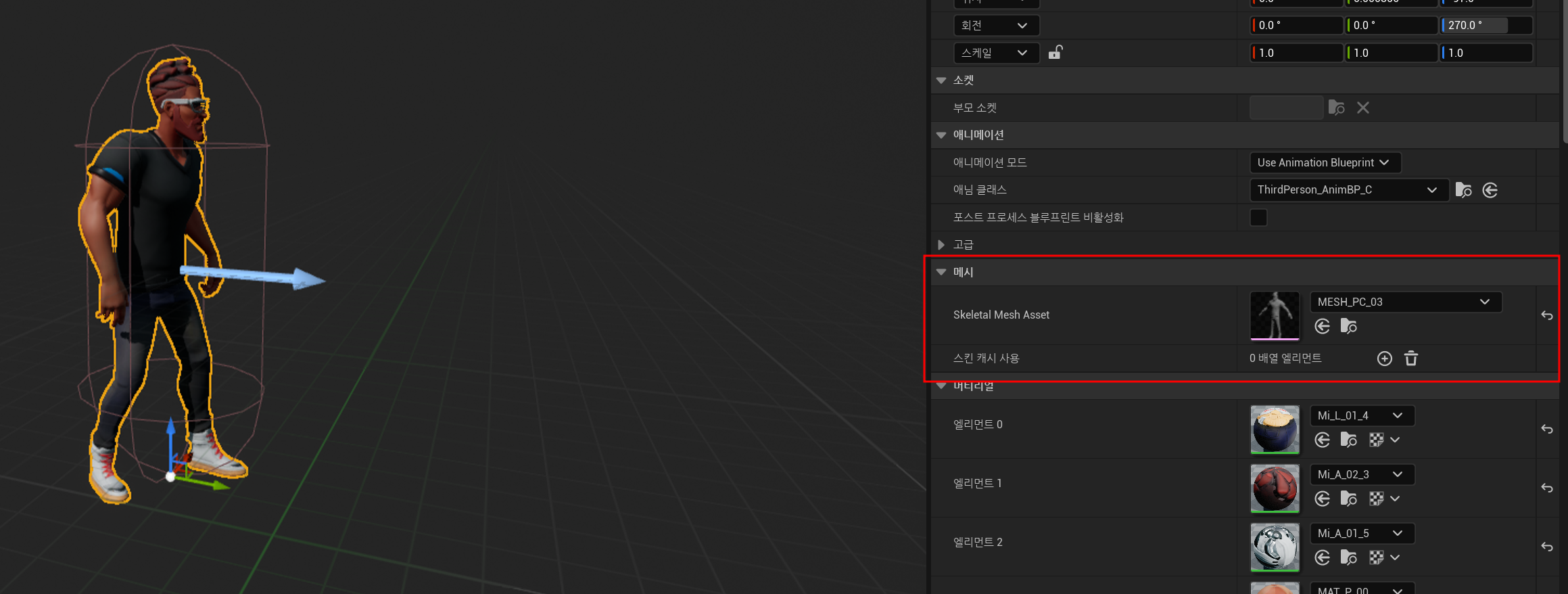
Task: Use selected asset for anim class
Action: coord(1490,190)
